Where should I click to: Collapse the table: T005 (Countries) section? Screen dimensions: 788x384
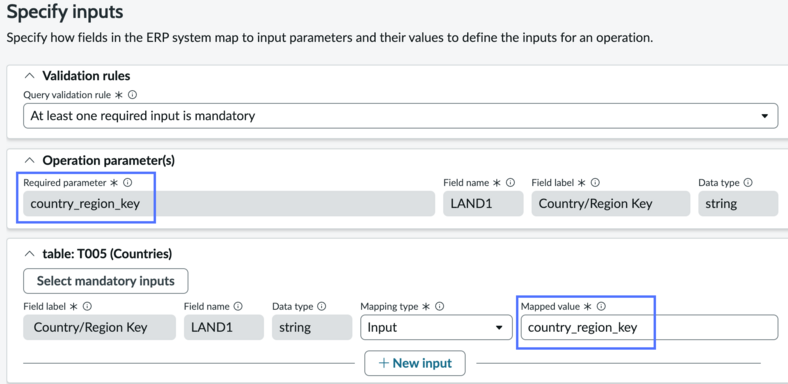(30, 254)
